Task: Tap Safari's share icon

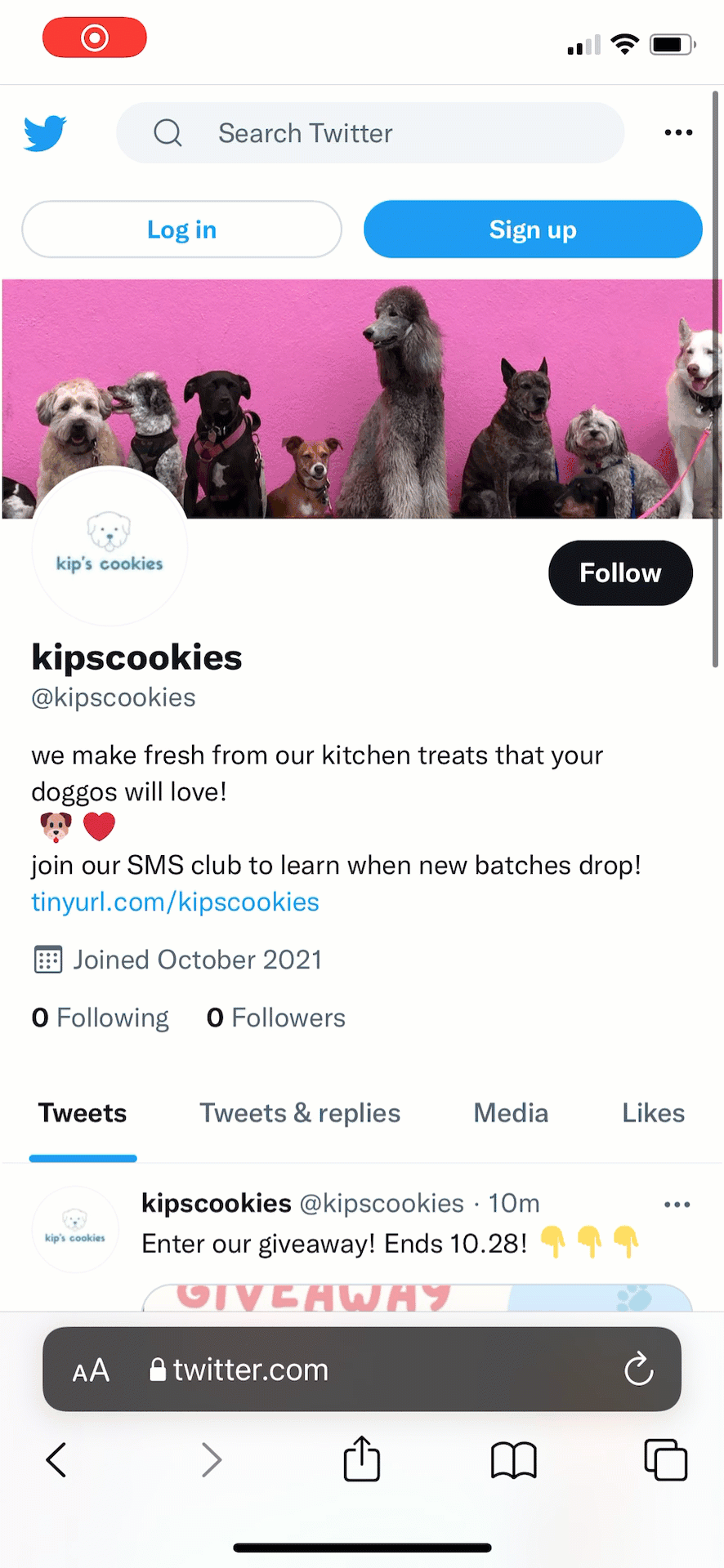Action: pyautogui.click(x=362, y=1459)
